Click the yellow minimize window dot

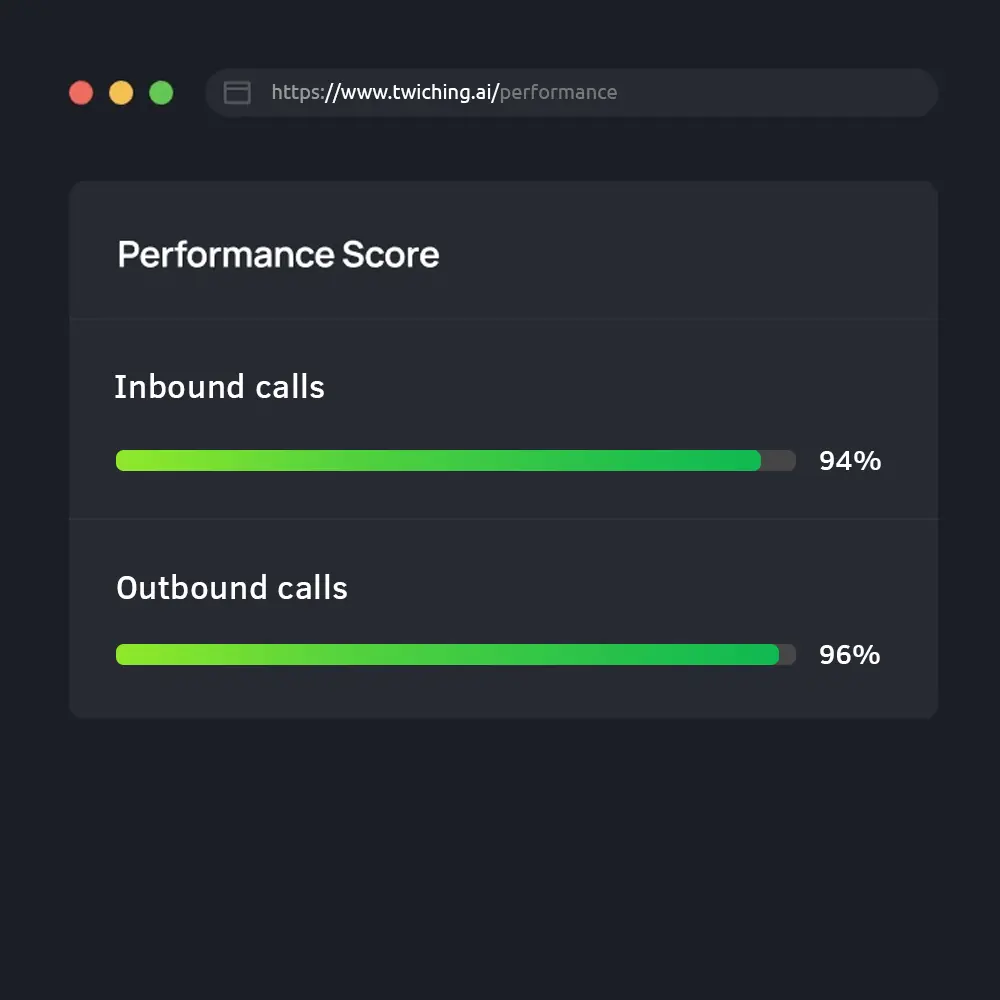point(121,93)
